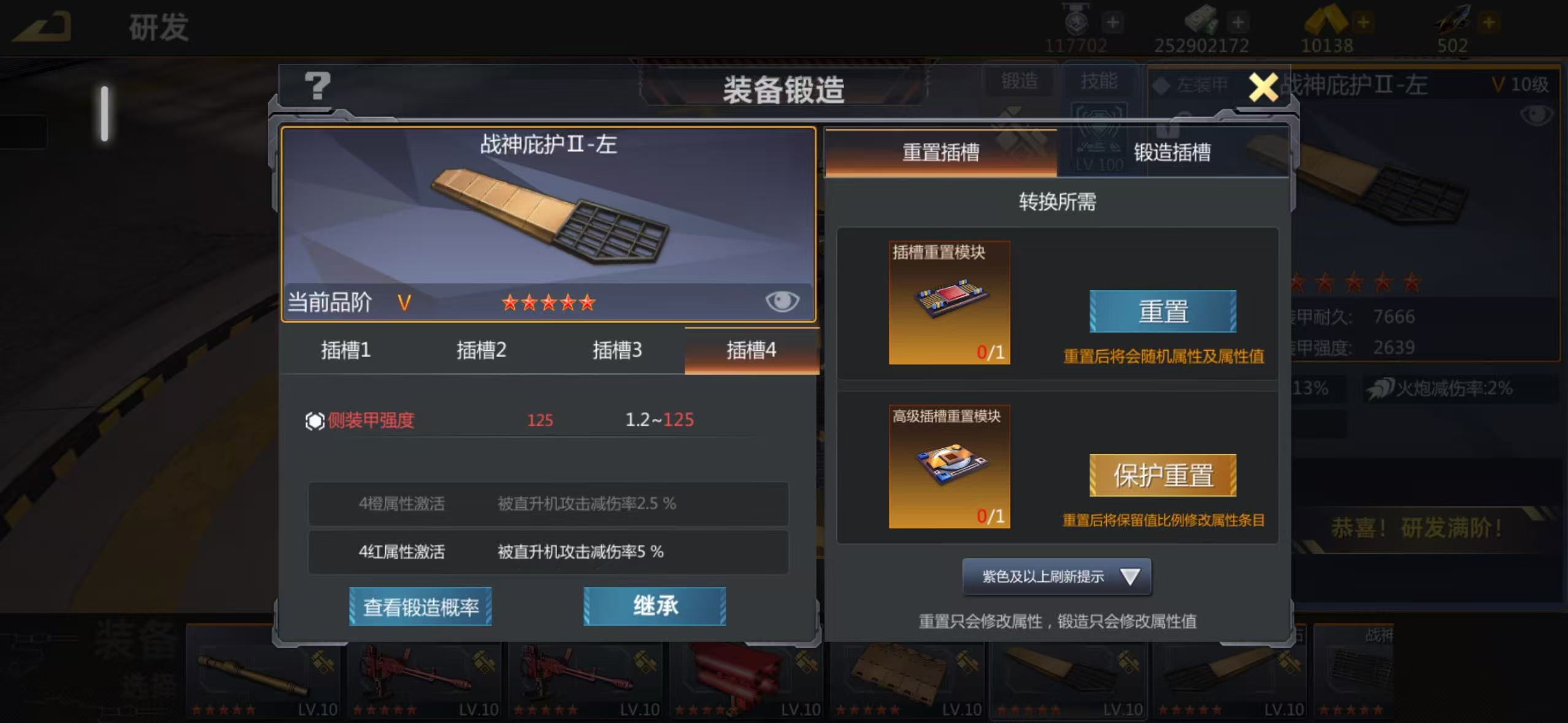This screenshot has height=723, width=1568.
Task: Click the plus icon next to gold bars
Action: click(1363, 23)
